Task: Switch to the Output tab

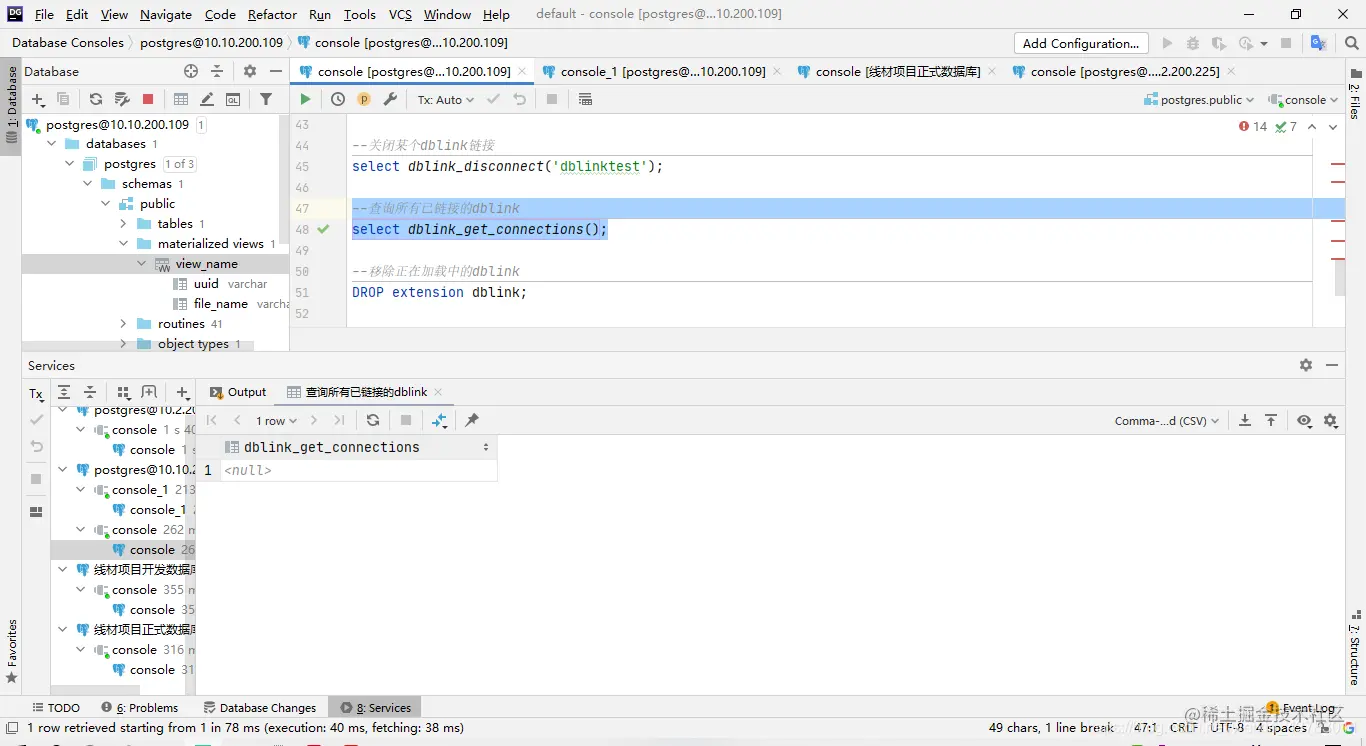Action: point(237,392)
